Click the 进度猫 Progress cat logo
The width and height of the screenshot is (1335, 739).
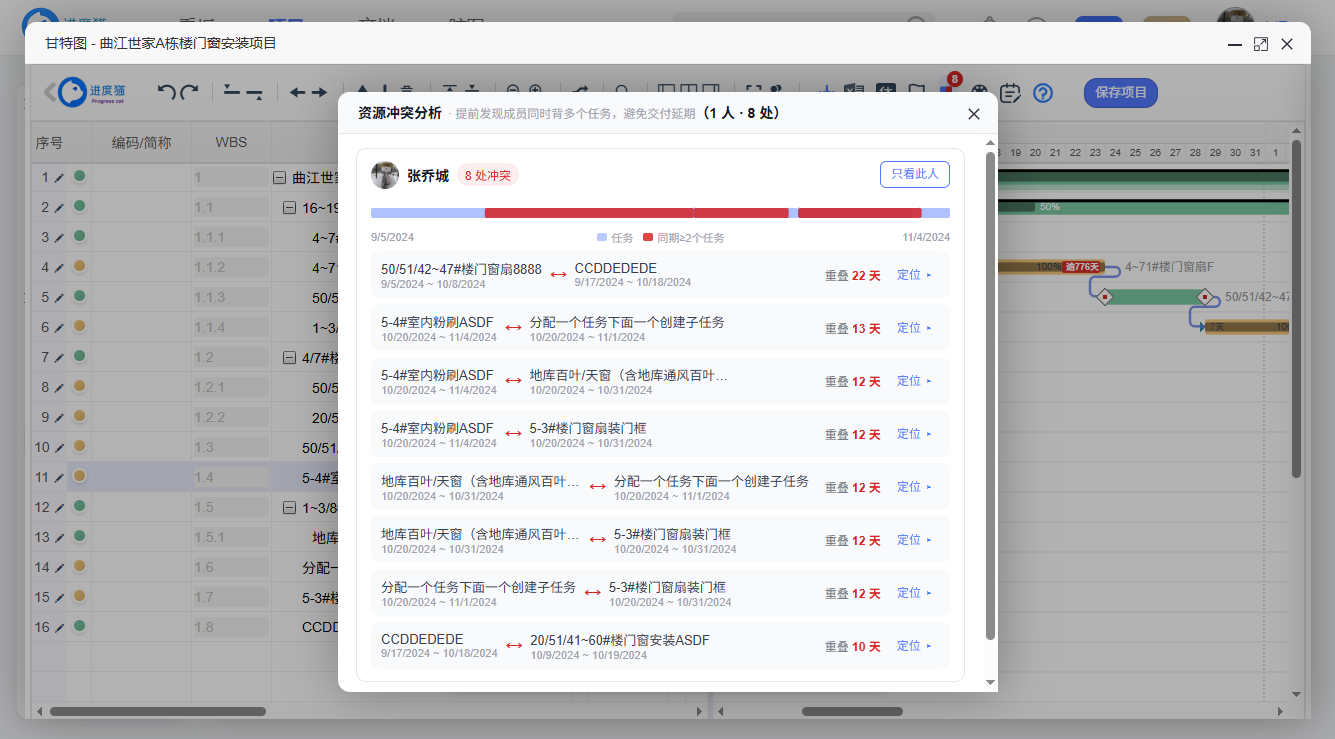[93, 92]
